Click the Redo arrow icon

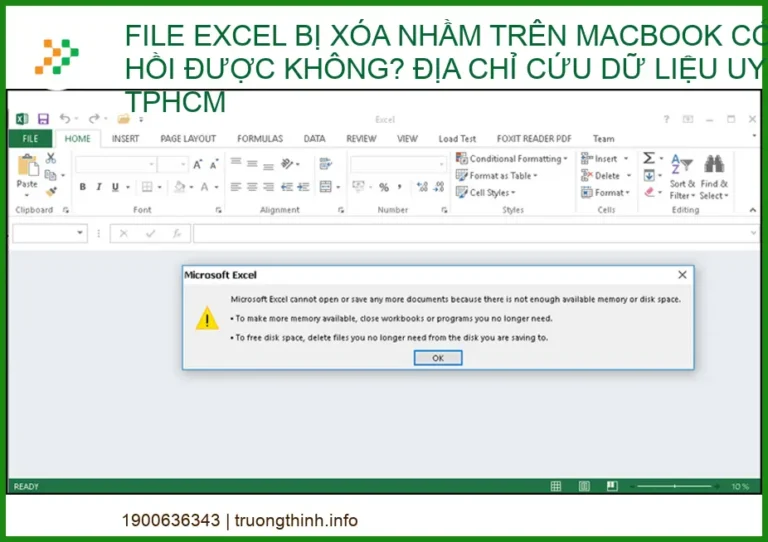click(x=94, y=118)
